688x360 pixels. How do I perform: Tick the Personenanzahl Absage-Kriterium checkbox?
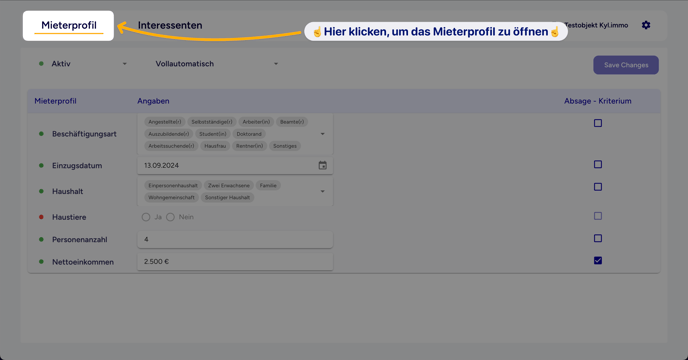point(598,238)
